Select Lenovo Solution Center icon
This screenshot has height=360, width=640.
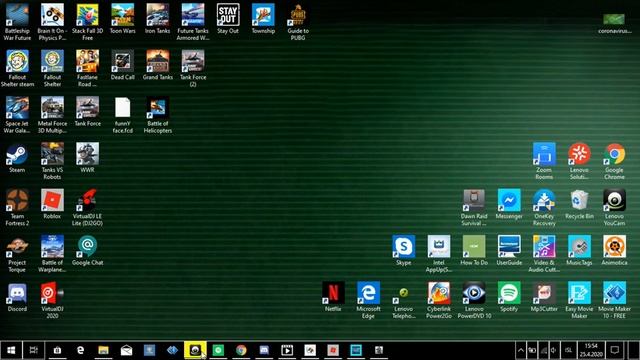click(x=579, y=161)
